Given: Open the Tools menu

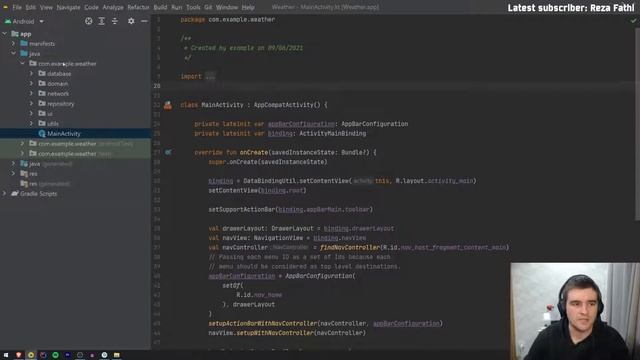Looking at the screenshot, I should tap(193, 7).
